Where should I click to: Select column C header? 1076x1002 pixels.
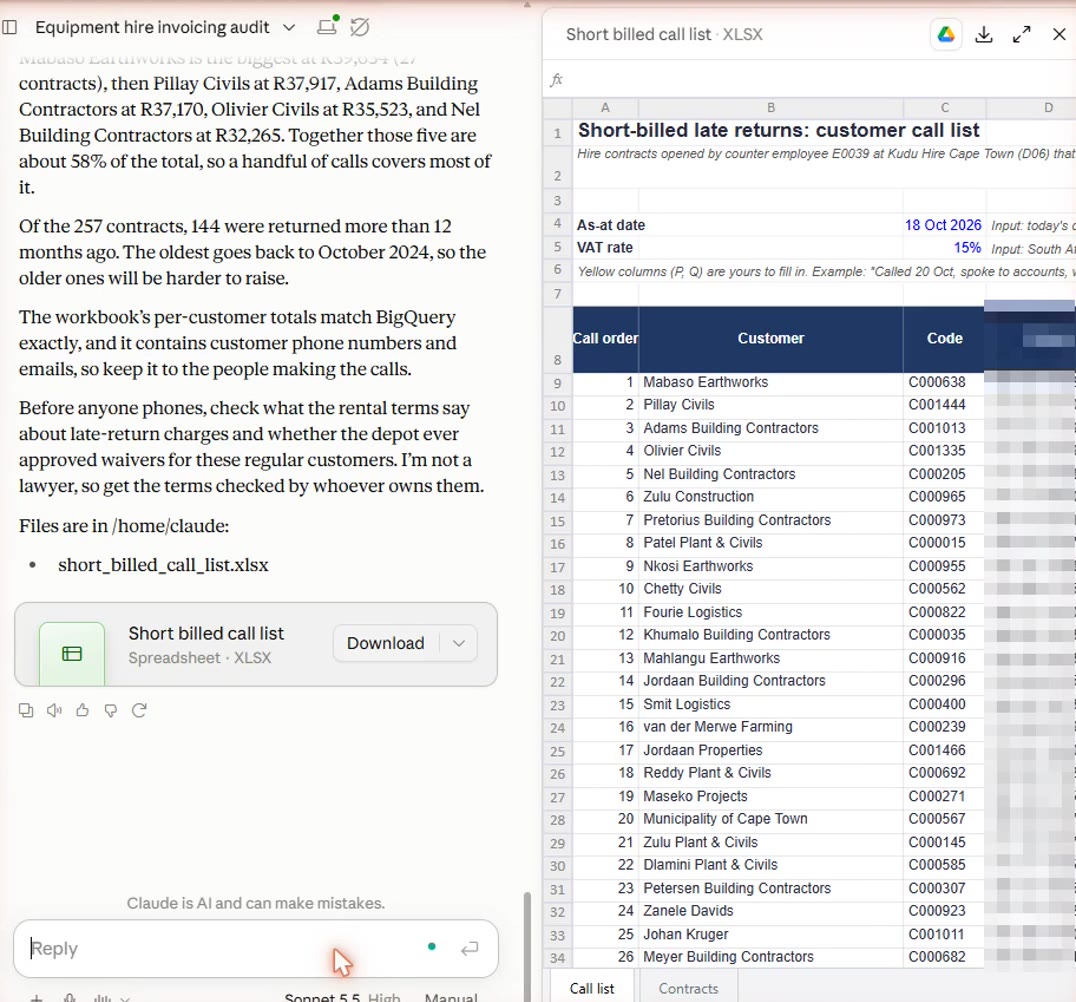(944, 108)
